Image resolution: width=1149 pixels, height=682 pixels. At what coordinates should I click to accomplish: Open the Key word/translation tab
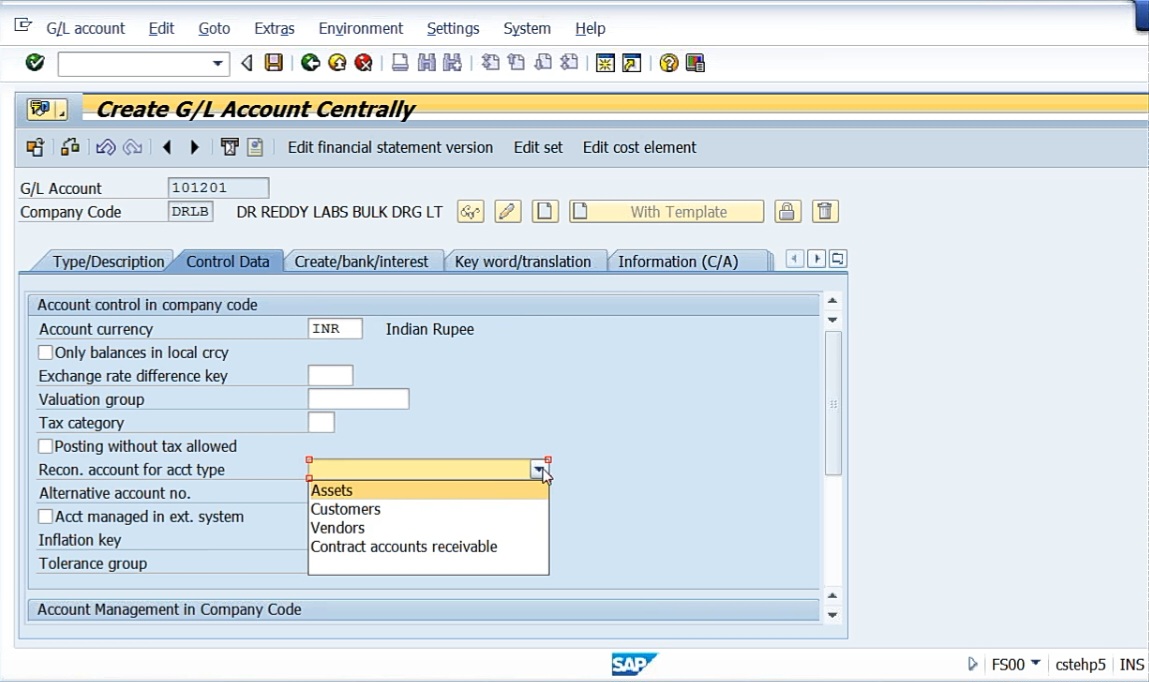click(x=522, y=262)
